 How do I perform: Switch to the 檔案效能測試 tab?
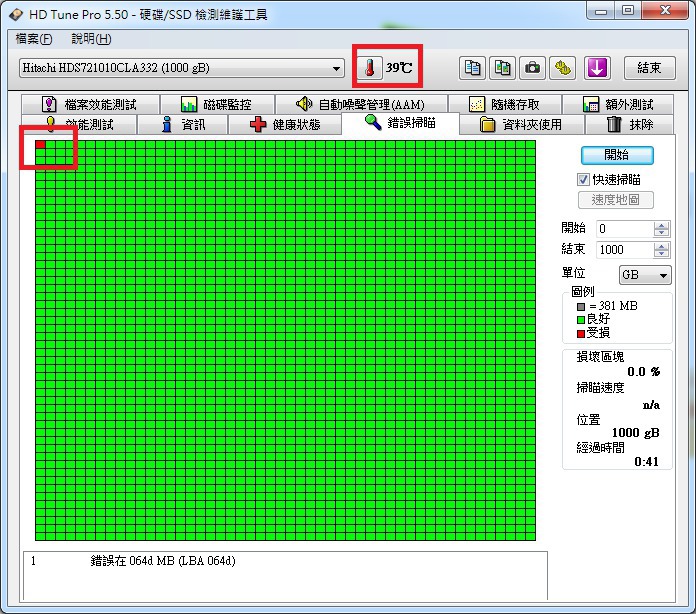coord(90,104)
